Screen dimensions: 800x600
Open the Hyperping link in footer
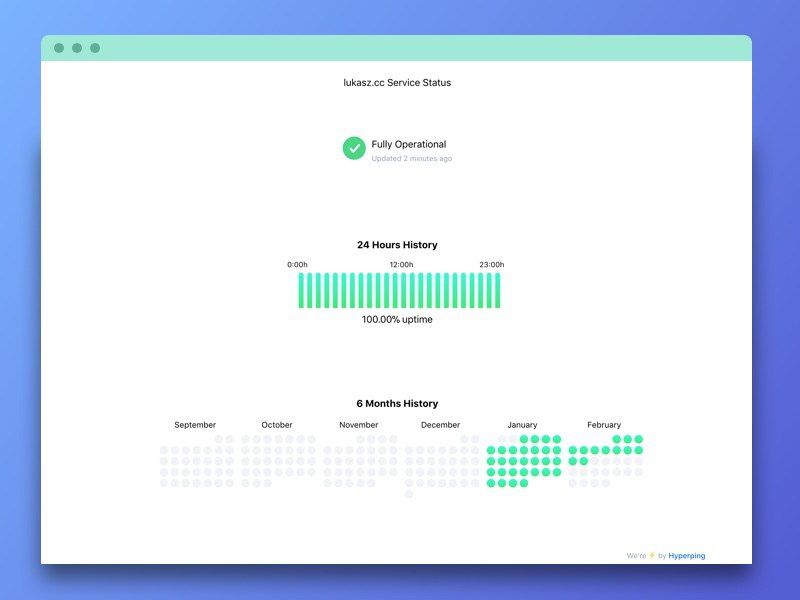click(x=687, y=556)
